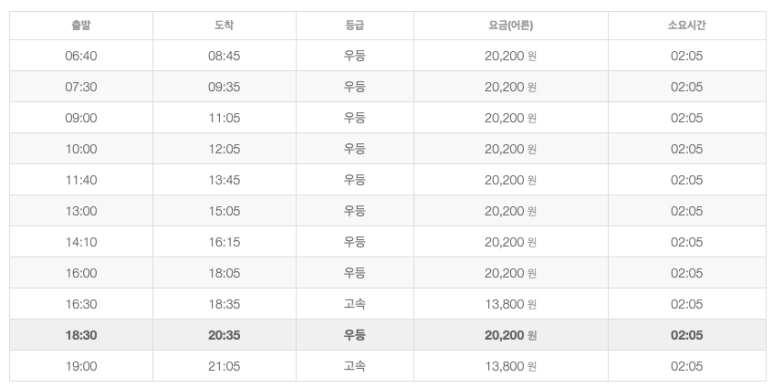Pick the 16:00 departure bus
The image size is (773, 388).
[x=387, y=273]
